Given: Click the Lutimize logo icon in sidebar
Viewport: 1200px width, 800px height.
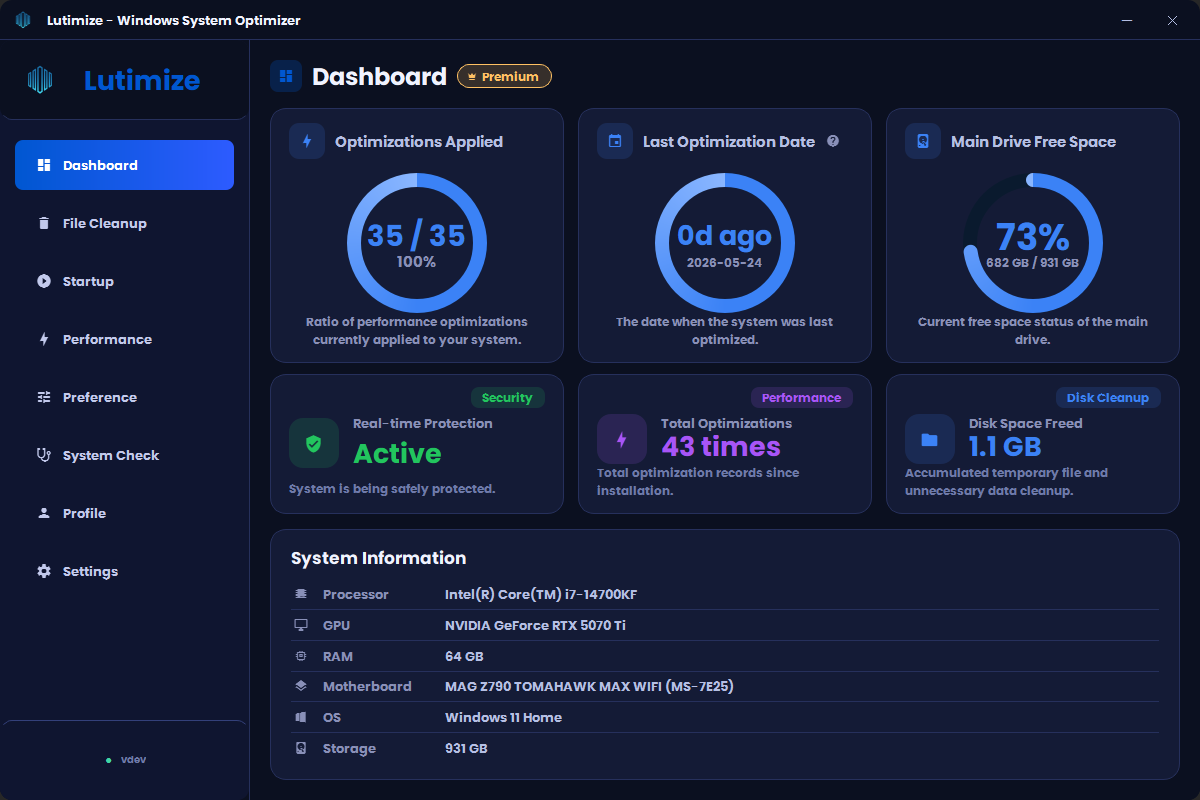Looking at the screenshot, I should [39, 80].
